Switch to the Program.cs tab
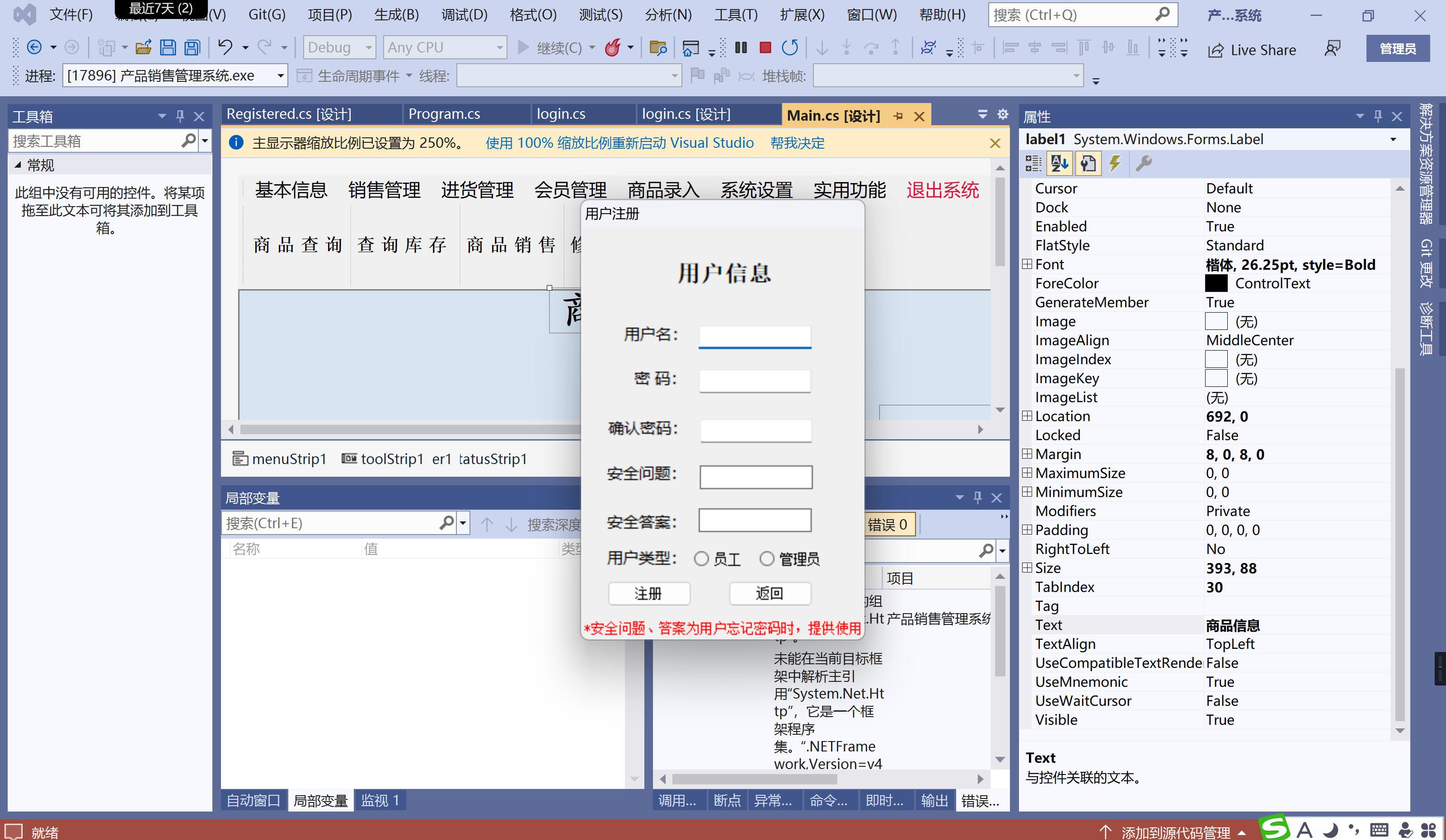The height and width of the screenshot is (840, 1446). [445, 113]
